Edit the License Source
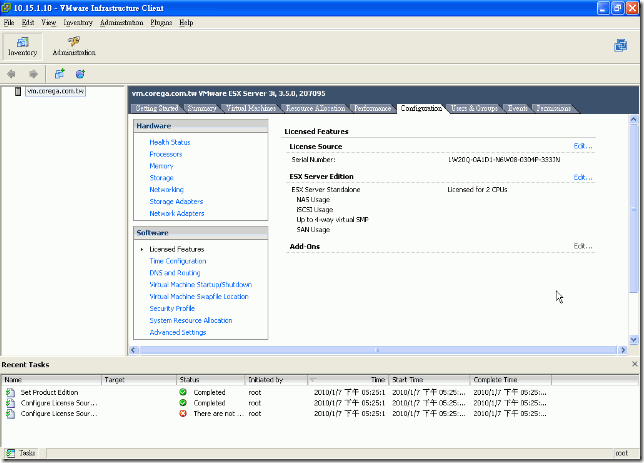This screenshot has width=644, height=463. [583, 146]
